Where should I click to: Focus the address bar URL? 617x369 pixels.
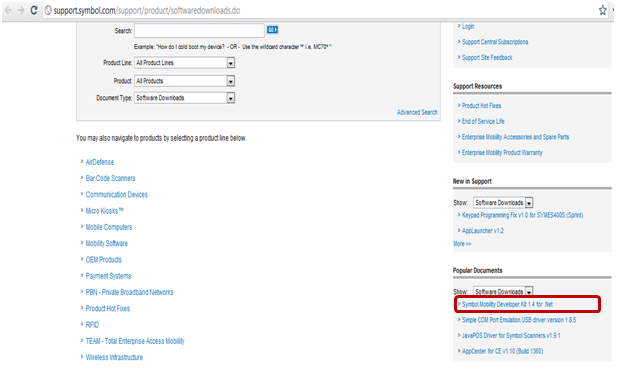point(147,11)
